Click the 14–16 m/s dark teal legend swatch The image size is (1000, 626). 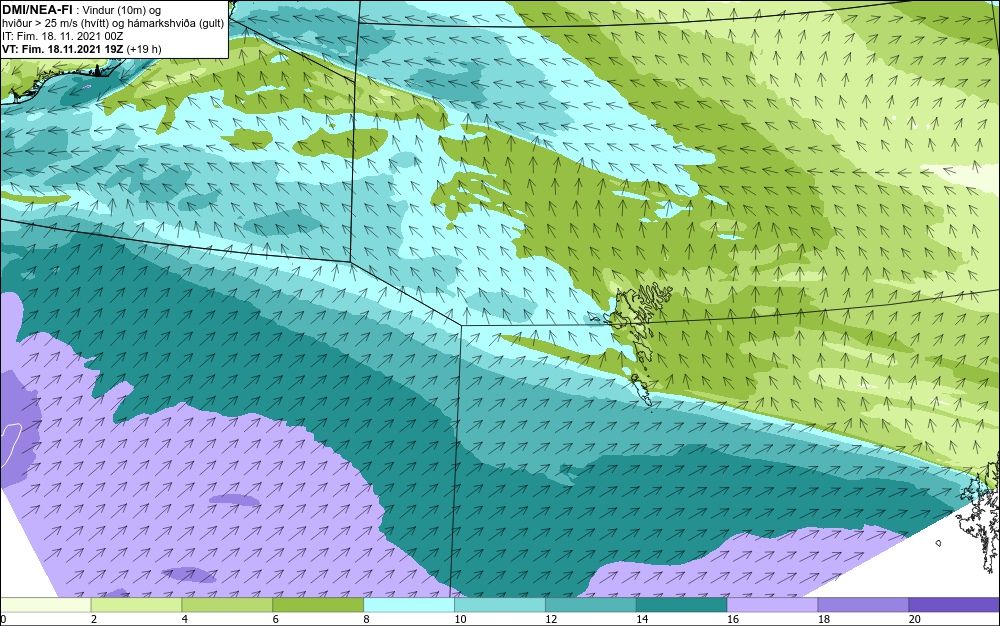pos(682,604)
